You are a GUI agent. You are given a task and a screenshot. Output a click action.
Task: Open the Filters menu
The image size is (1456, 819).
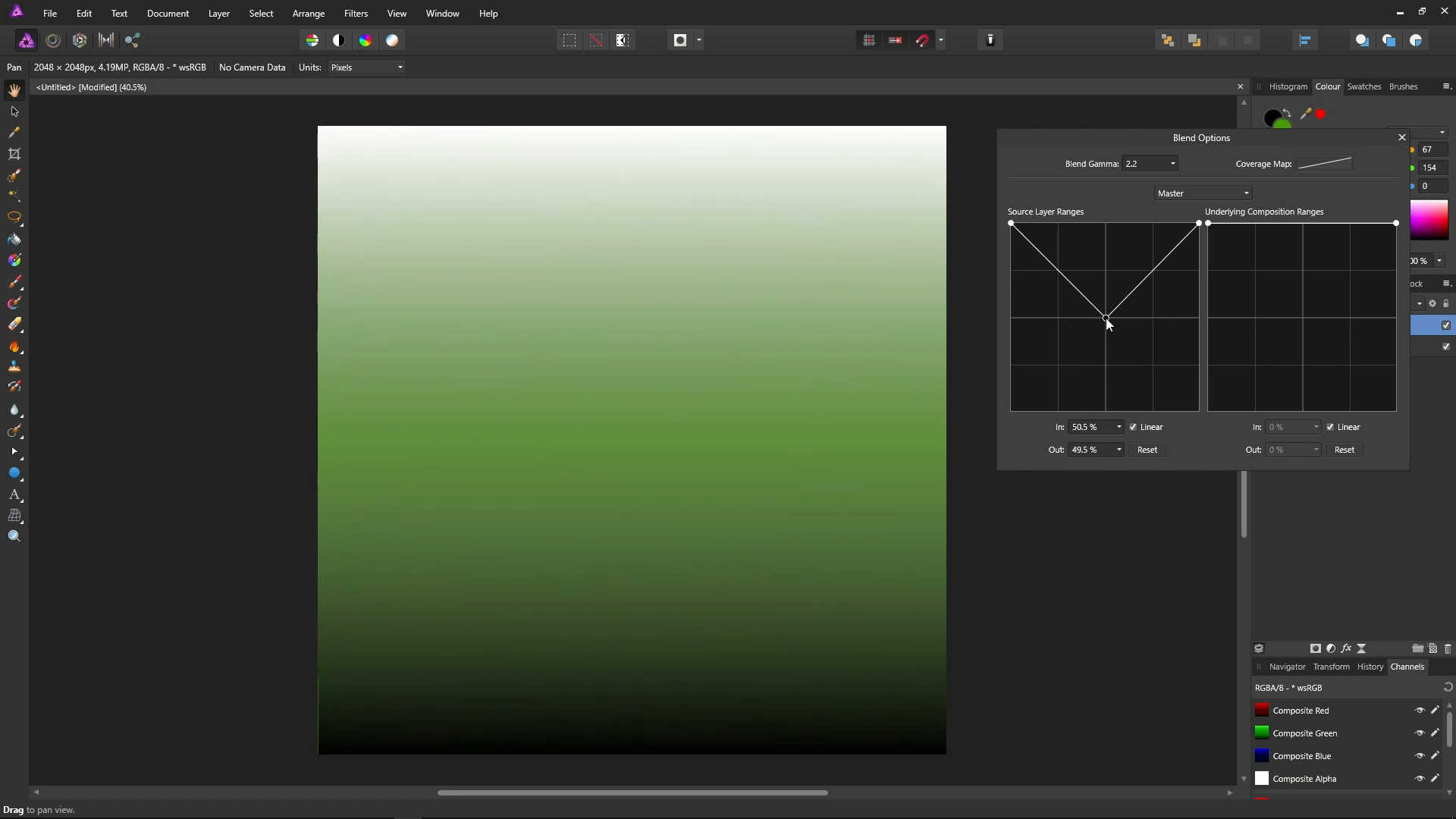pyautogui.click(x=356, y=14)
